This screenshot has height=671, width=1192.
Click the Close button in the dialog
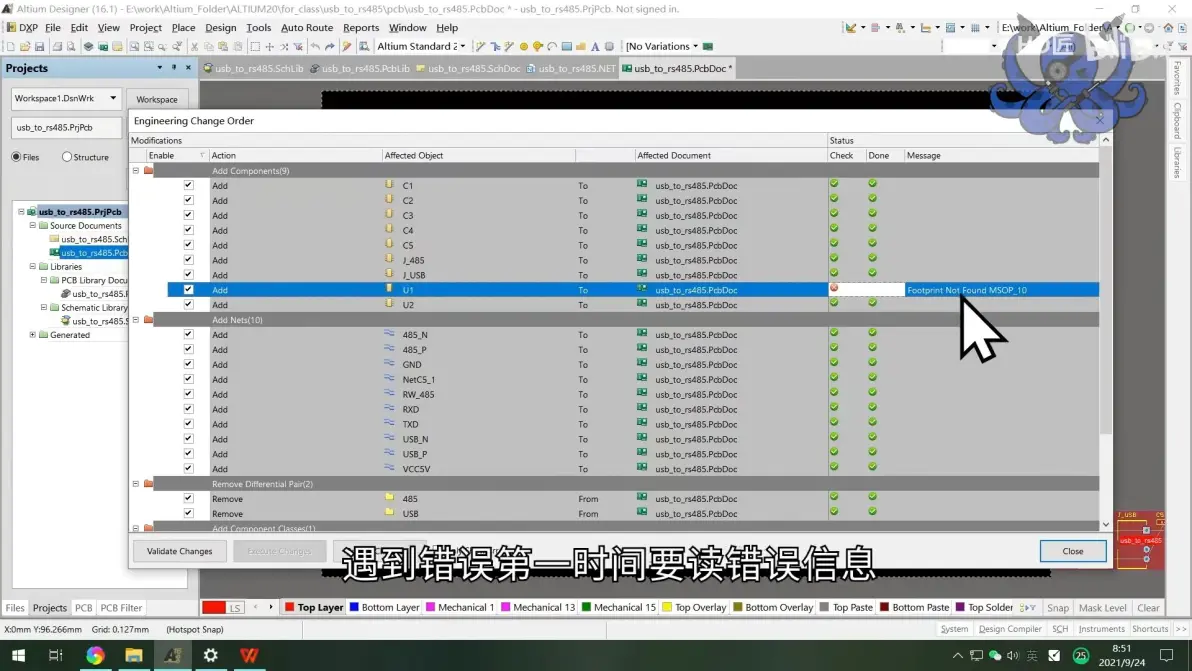(x=1073, y=551)
